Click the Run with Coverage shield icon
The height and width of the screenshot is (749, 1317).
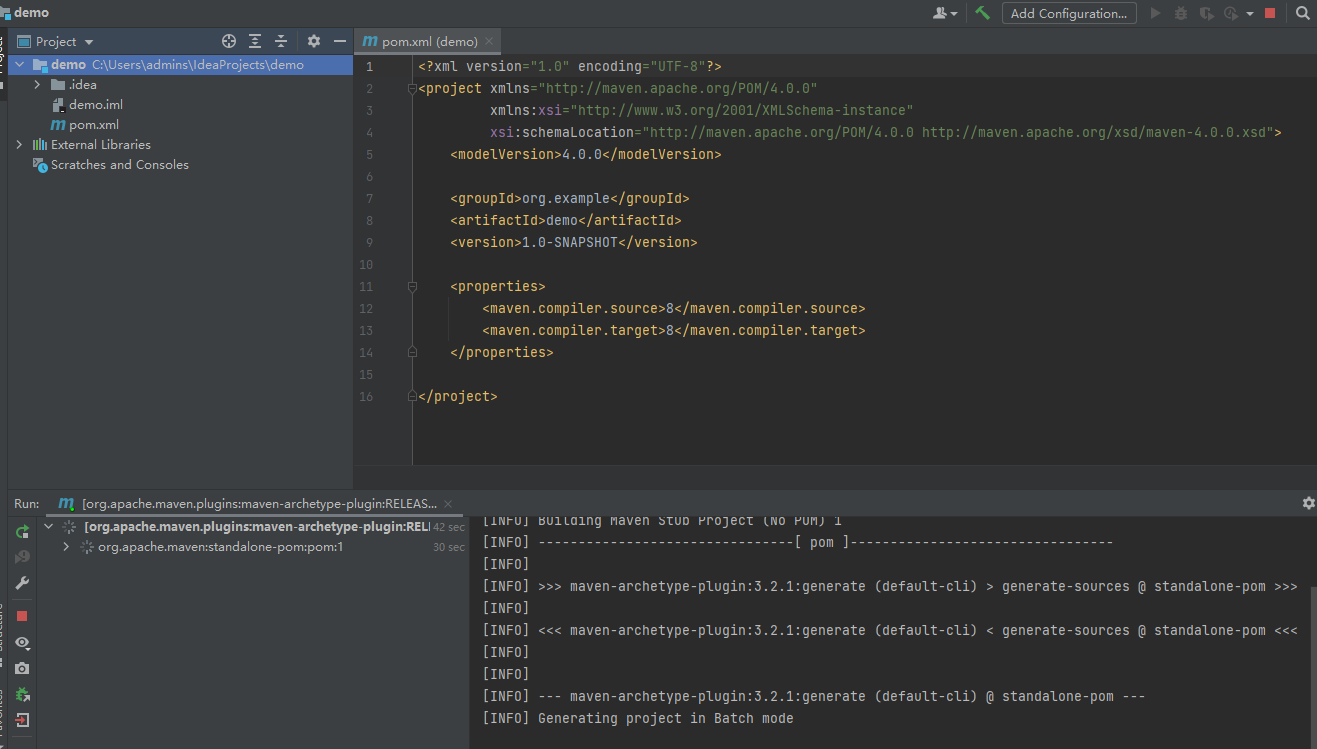(1207, 13)
